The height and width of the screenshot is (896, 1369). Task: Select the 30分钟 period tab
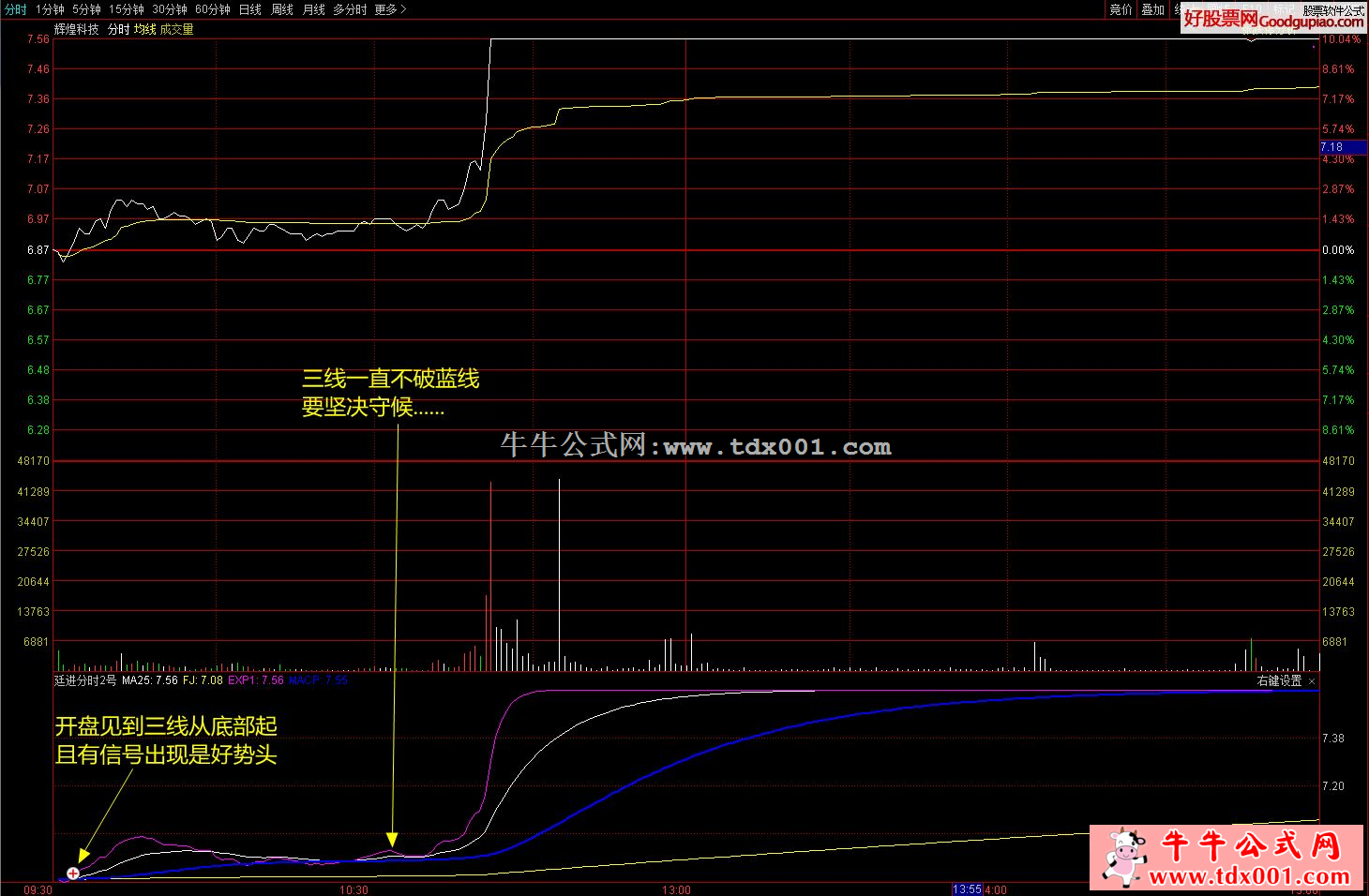pyautogui.click(x=170, y=9)
